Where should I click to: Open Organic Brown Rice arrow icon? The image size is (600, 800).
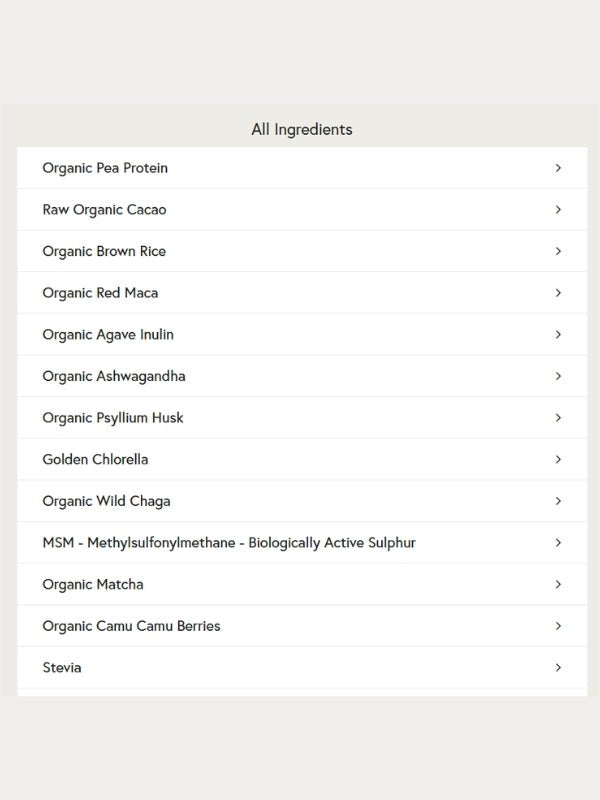point(558,251)
